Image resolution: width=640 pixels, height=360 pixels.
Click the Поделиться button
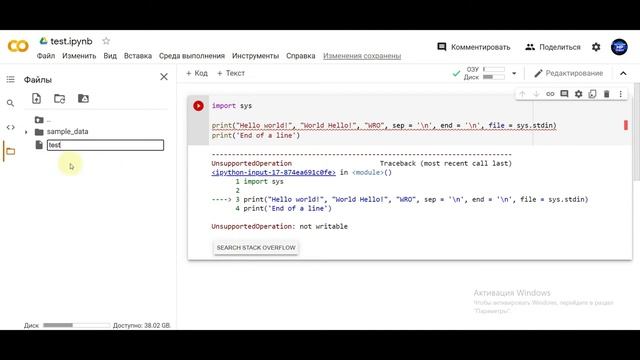click(x=553, y=47)
